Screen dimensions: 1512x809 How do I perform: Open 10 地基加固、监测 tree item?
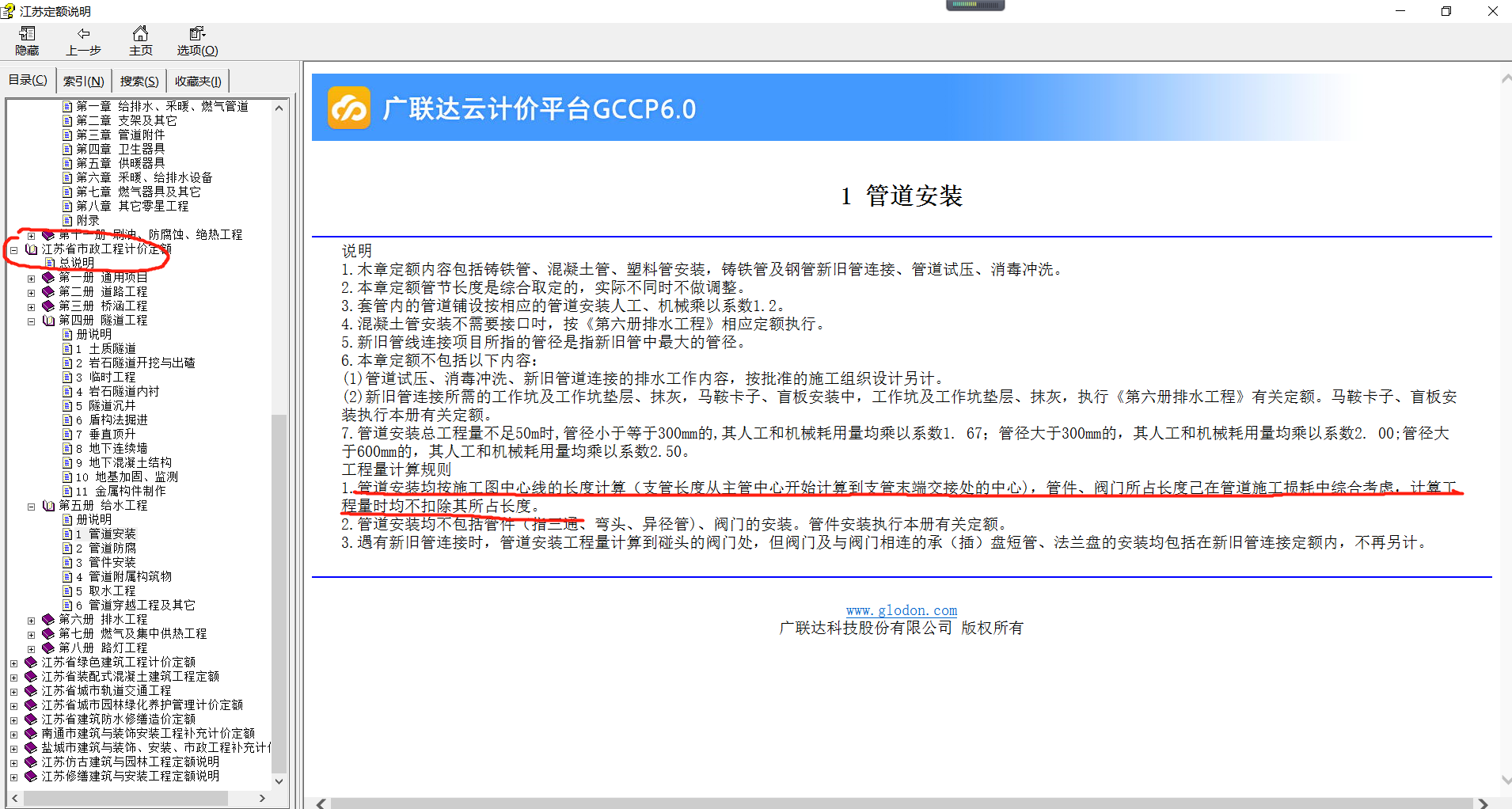tap(127, 477)
